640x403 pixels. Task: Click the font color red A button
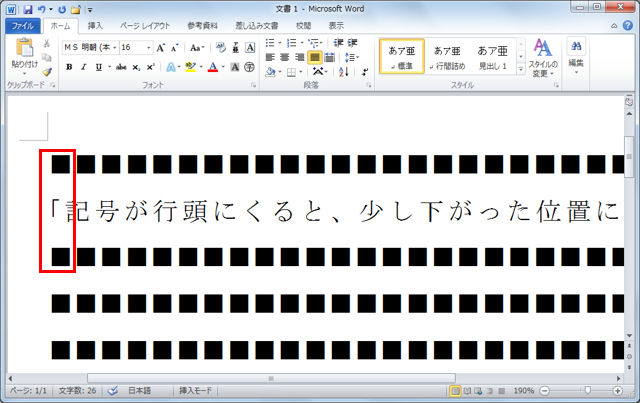click(x=213, y=67)
